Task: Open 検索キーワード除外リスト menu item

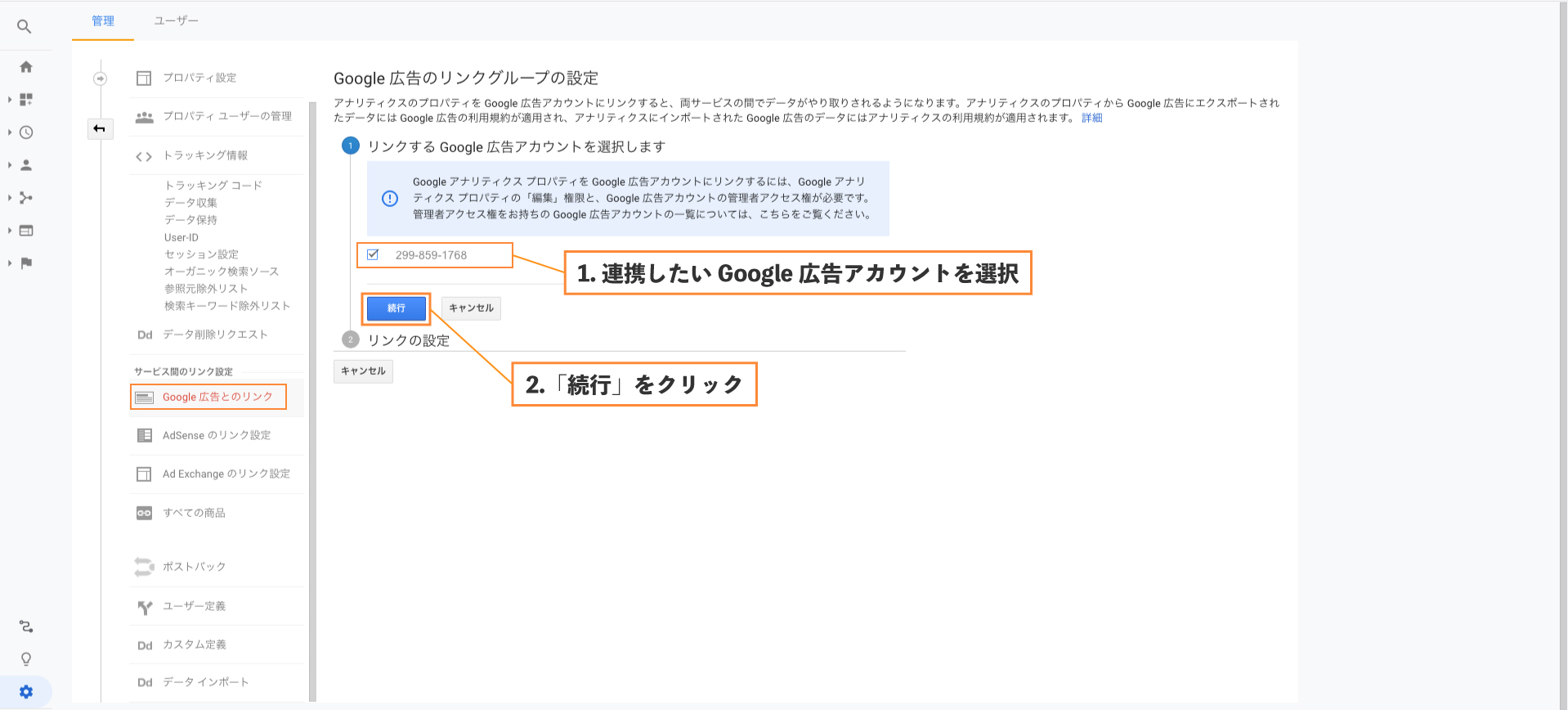Action: click(227, 306)
